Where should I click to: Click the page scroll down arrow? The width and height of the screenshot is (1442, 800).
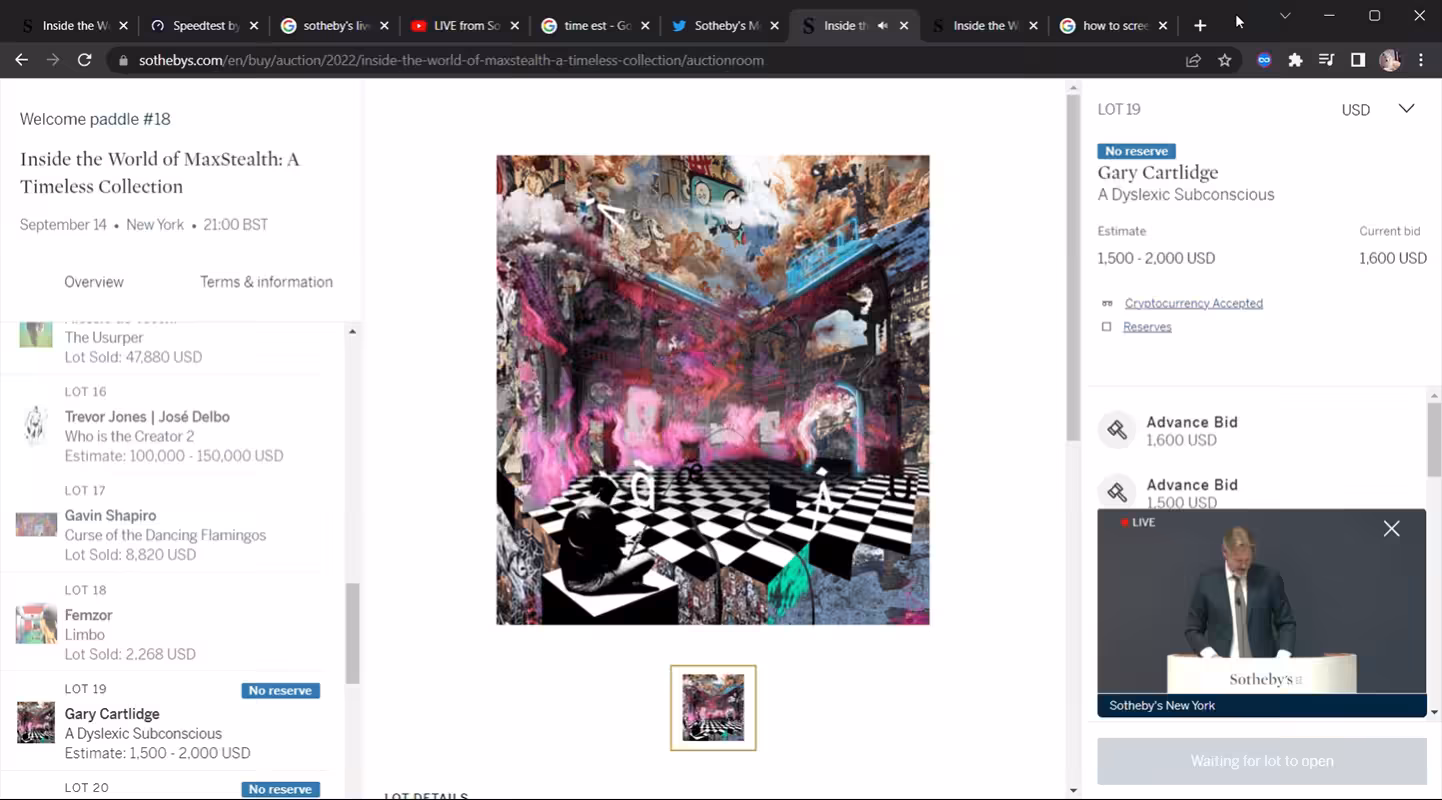[x=1073, y=790]
